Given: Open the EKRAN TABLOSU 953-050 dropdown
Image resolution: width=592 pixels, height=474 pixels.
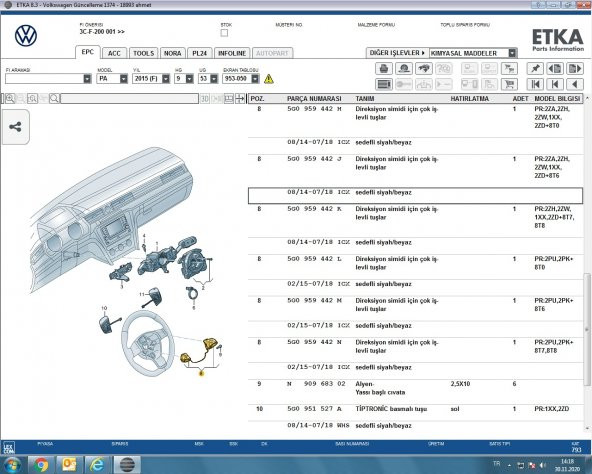Looking at the screenshot, I should tap(255, 79).
